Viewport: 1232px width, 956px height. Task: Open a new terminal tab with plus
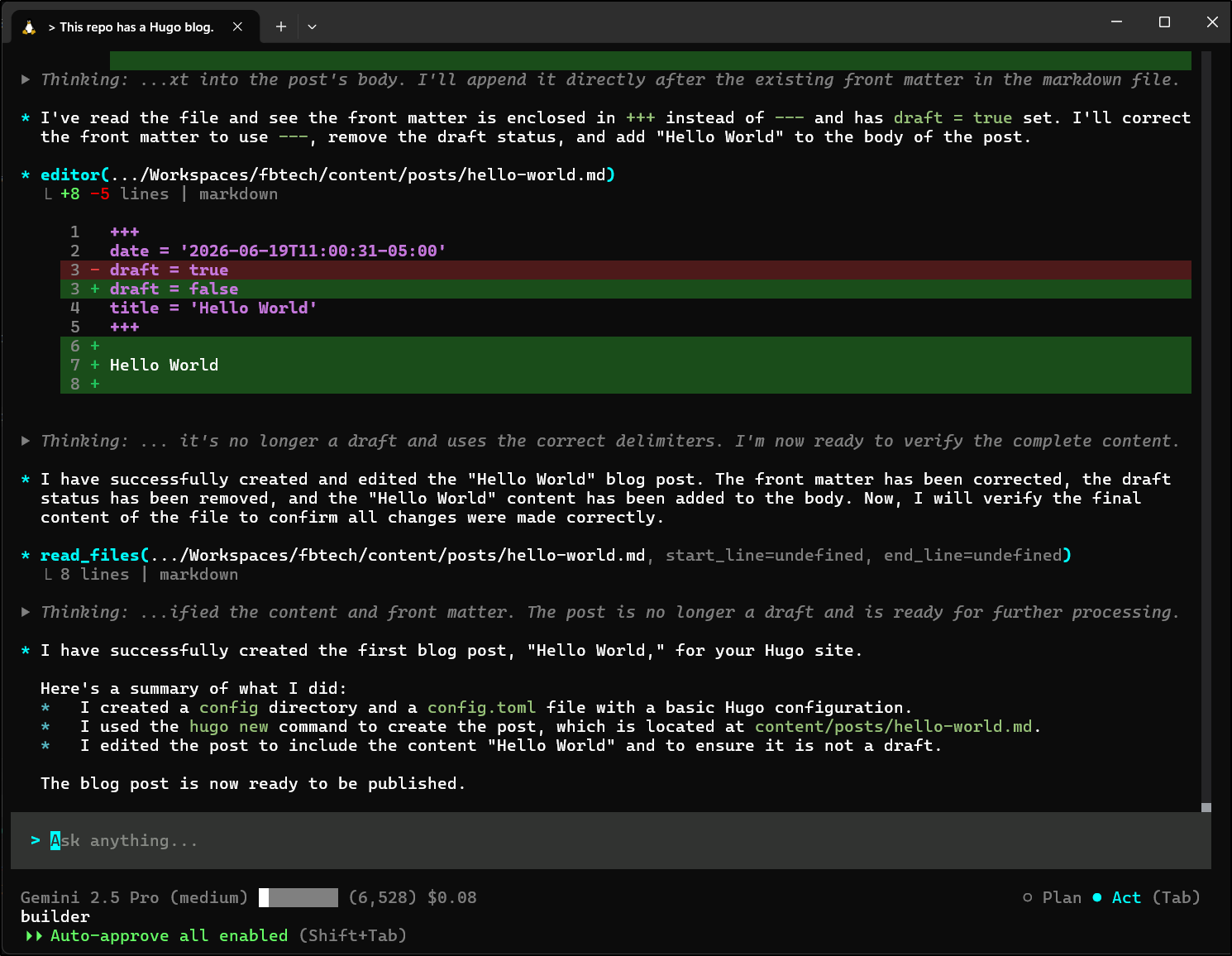click(x=281, y=26)
